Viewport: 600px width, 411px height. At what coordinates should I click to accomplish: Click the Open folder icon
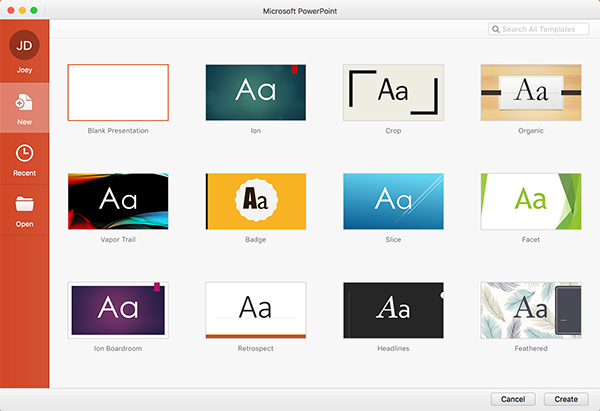(x=24, y=204)
